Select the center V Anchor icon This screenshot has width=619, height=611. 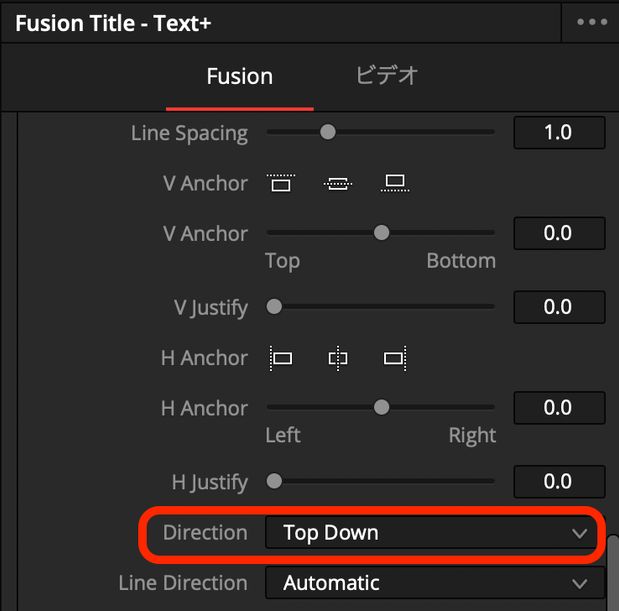tap(338, 184)
